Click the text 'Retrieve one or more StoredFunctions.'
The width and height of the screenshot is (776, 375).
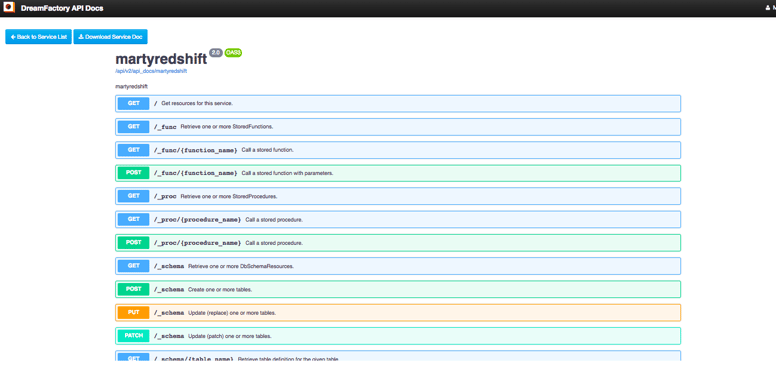click(x=227, y=127)
